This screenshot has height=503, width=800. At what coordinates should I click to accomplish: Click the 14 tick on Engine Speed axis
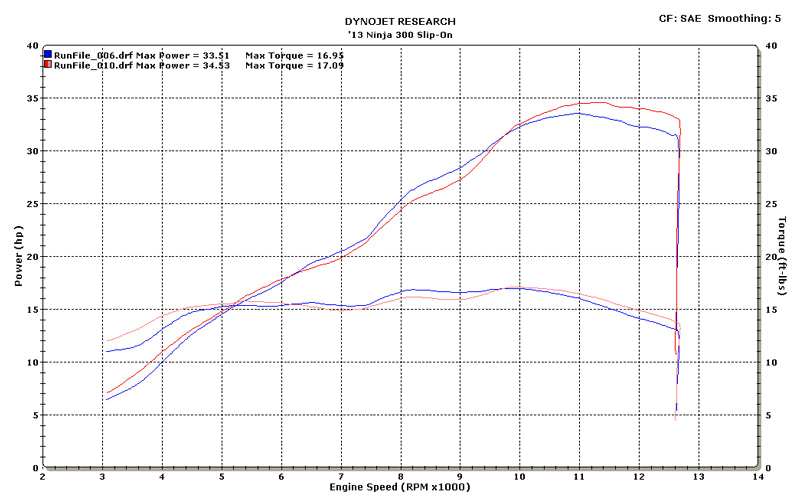click(x=756, y=477)
